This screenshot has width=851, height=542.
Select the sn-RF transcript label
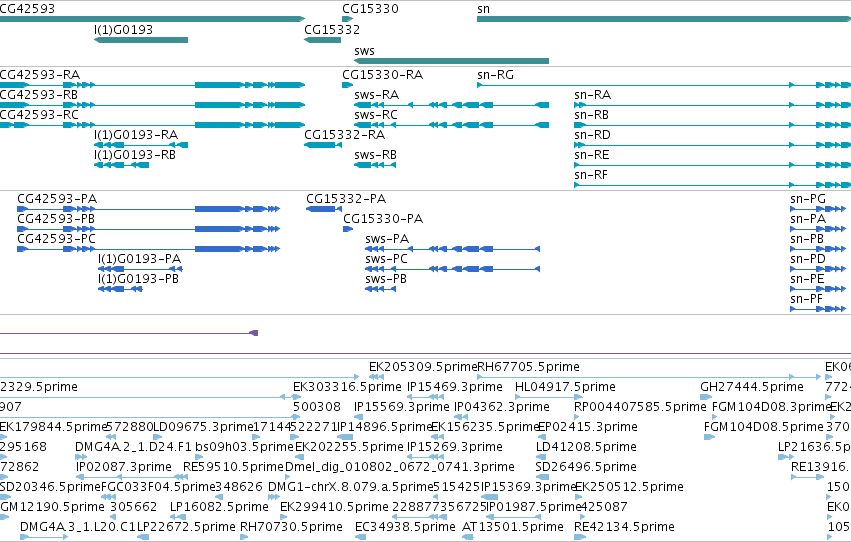tap(591, 175)
